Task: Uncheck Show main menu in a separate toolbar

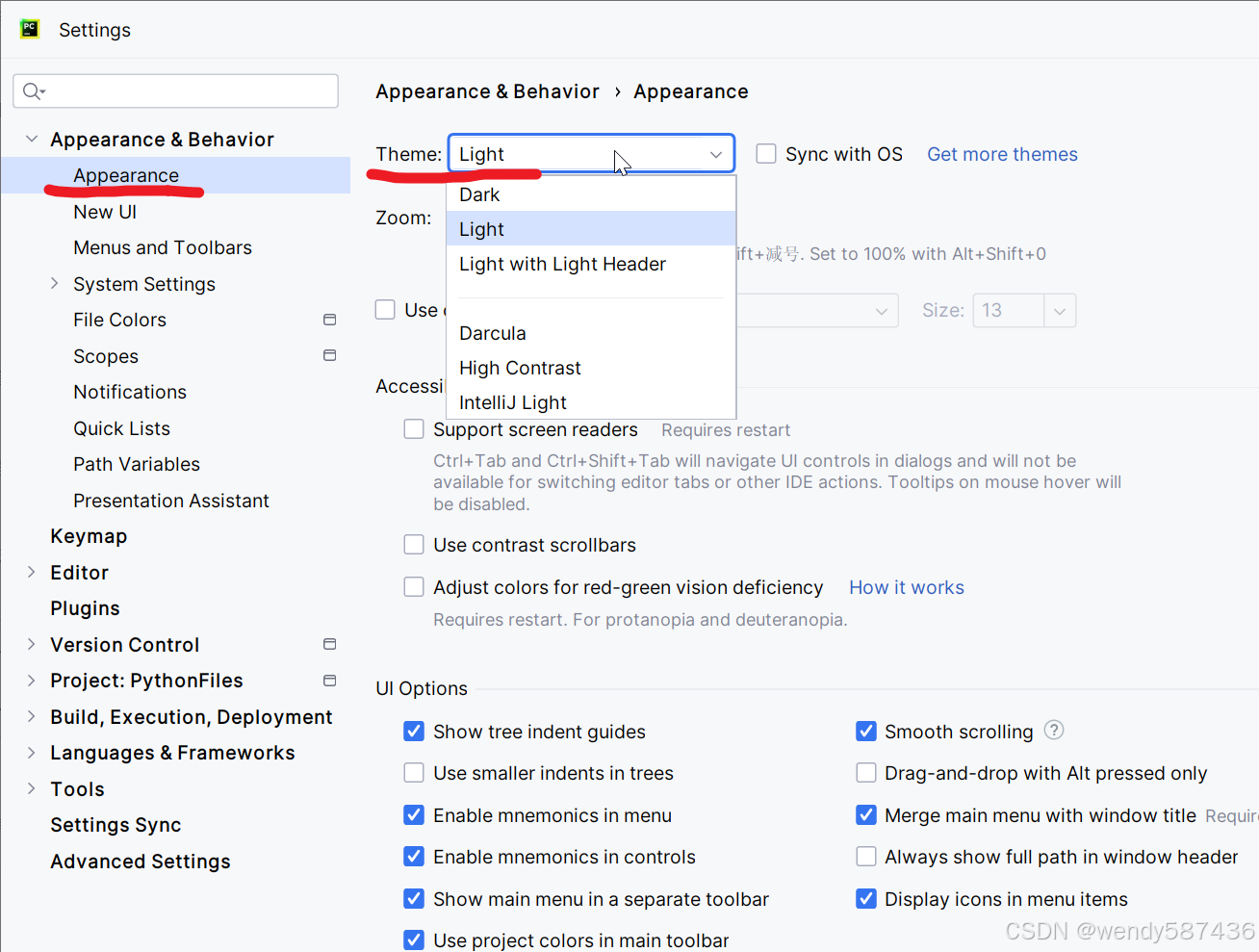Action: (414, 899)
